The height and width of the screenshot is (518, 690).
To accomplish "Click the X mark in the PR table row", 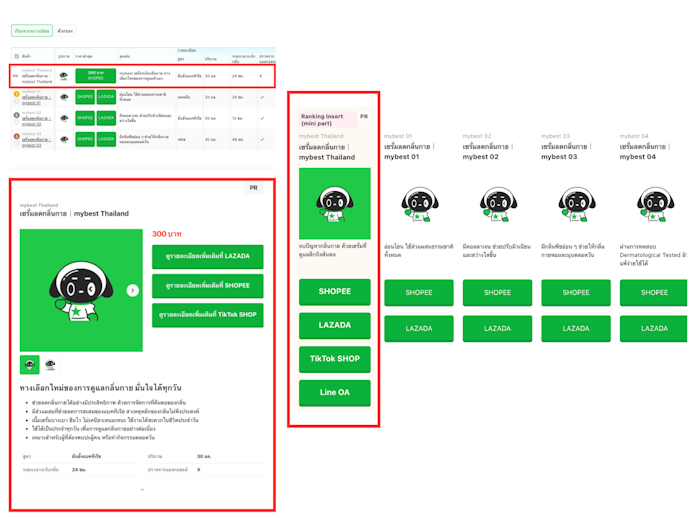I will tap(261, 76).
